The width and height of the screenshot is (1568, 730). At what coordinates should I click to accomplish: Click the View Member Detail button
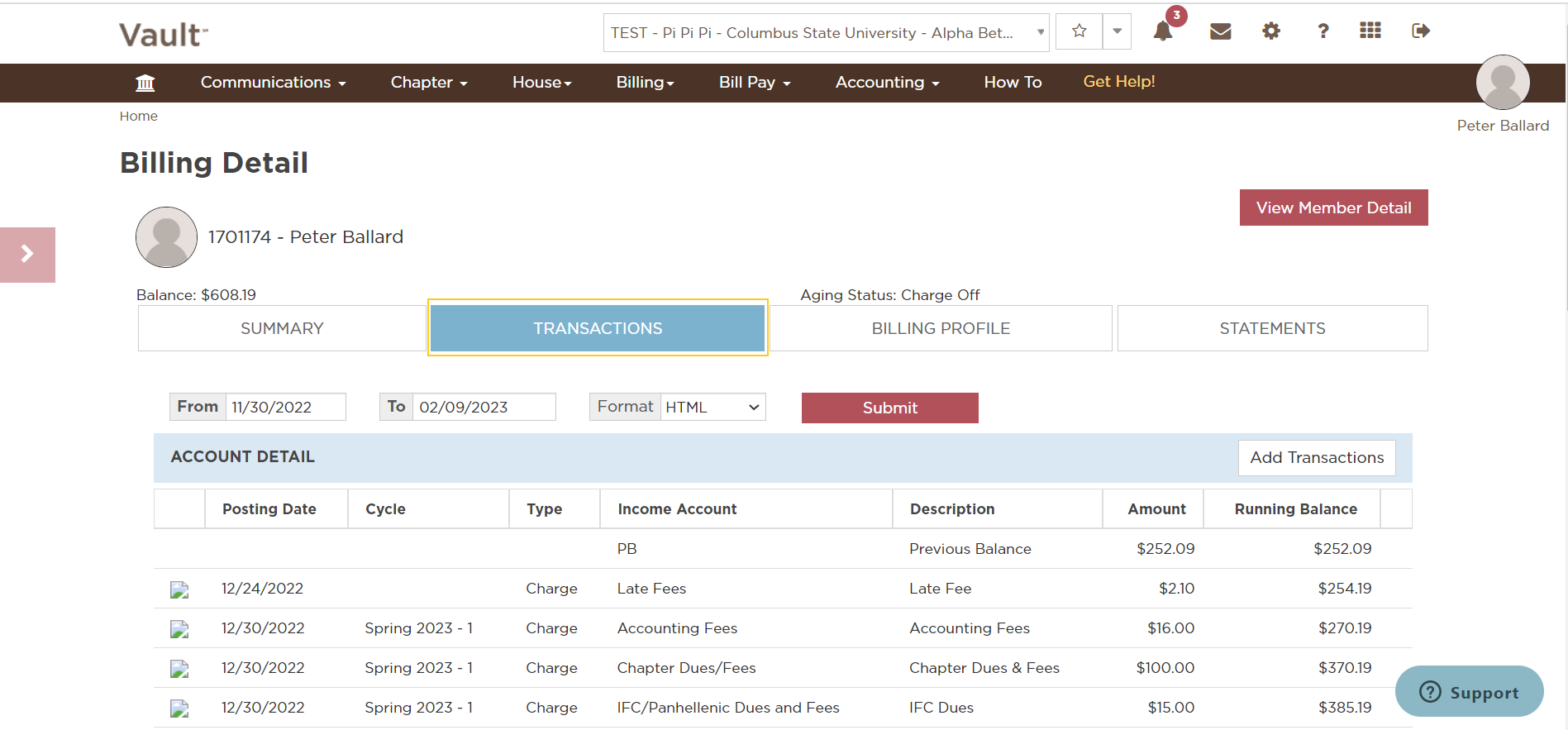pyautogui.click(x=1333, y=208)
